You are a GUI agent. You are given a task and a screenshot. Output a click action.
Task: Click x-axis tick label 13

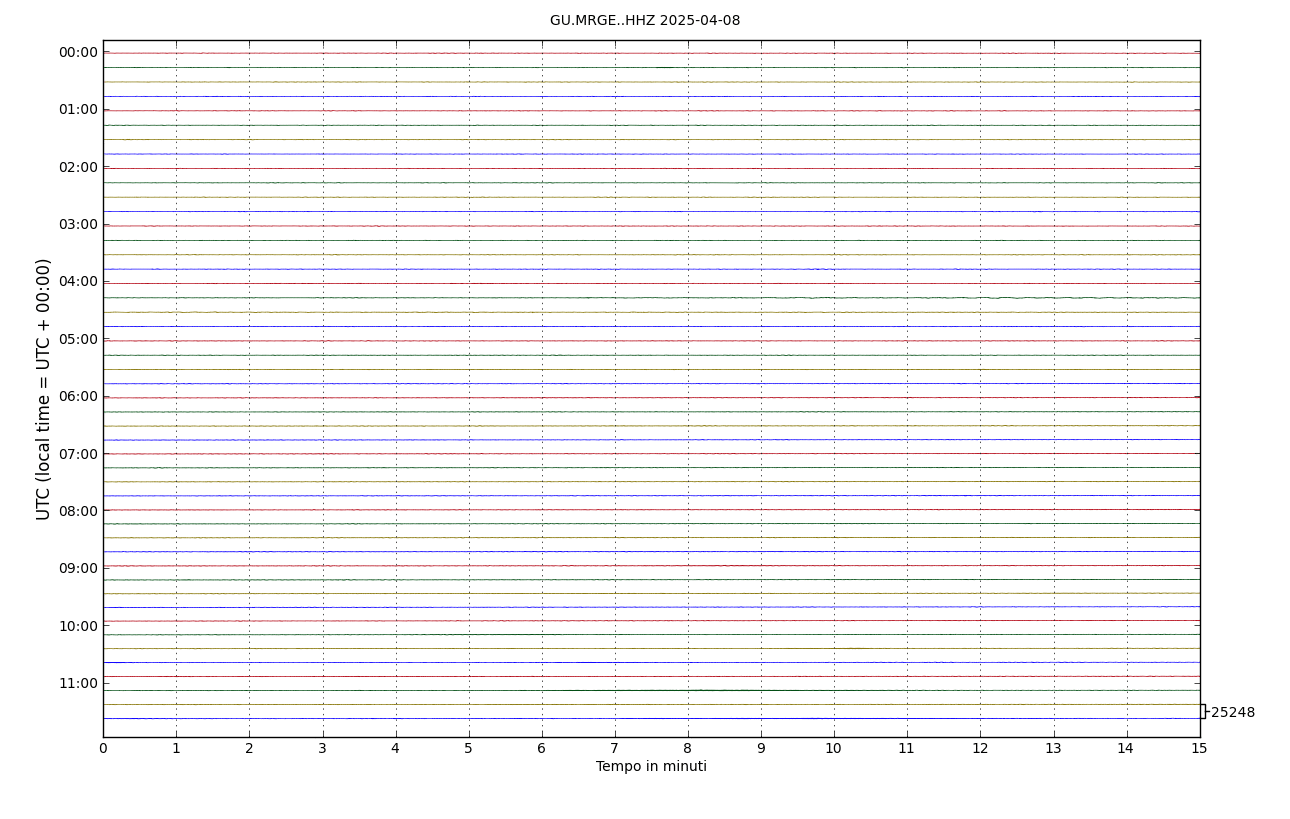(1053, 749)
